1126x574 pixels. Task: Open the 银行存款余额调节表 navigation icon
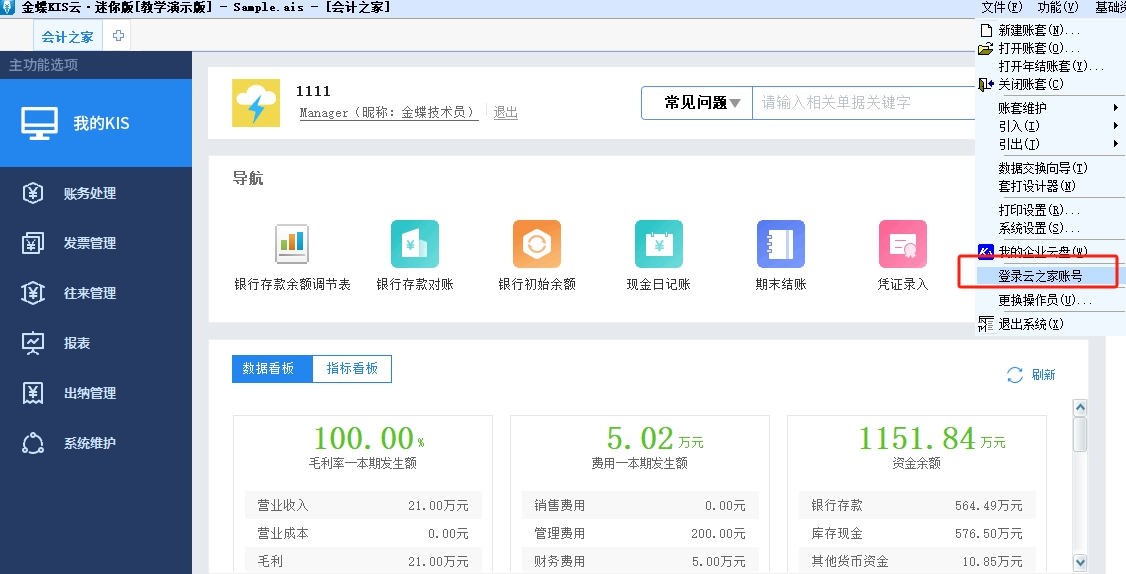[292, 244]
